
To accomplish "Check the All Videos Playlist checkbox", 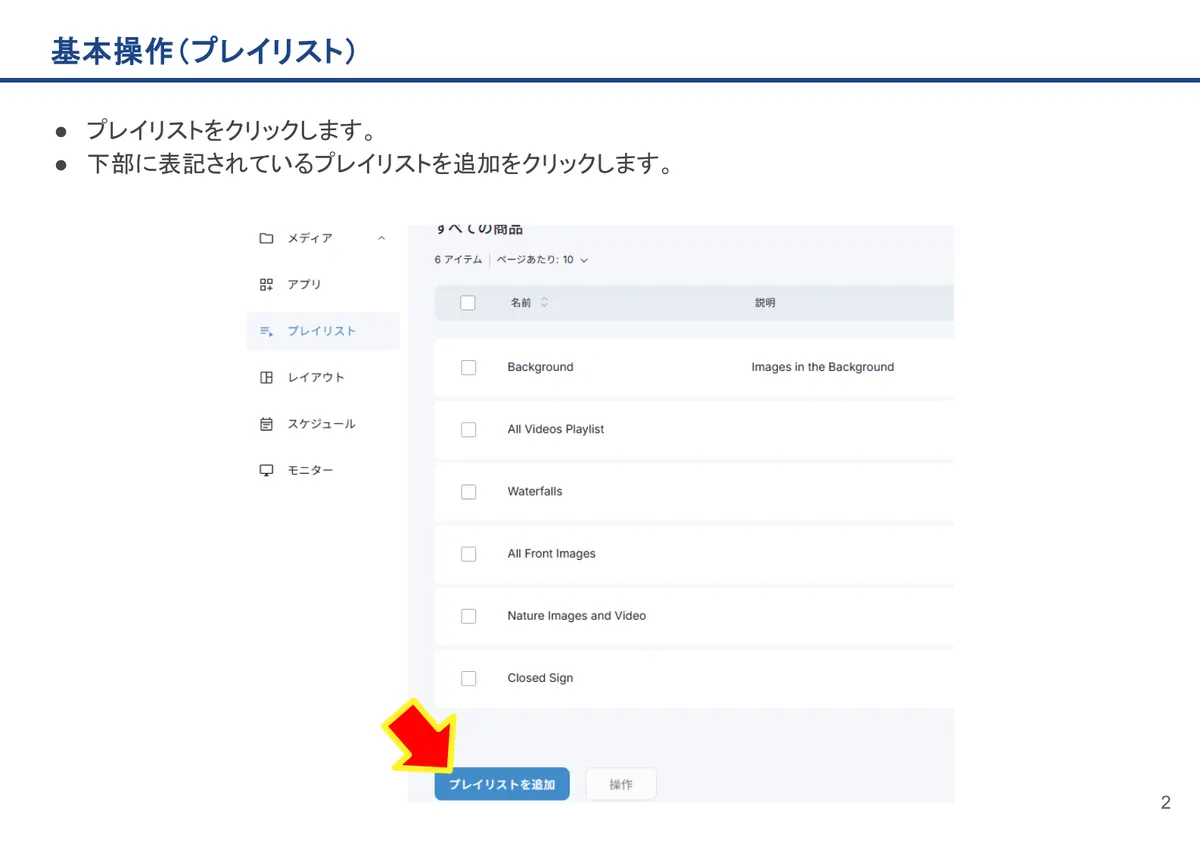I will (x=468, y=429).
